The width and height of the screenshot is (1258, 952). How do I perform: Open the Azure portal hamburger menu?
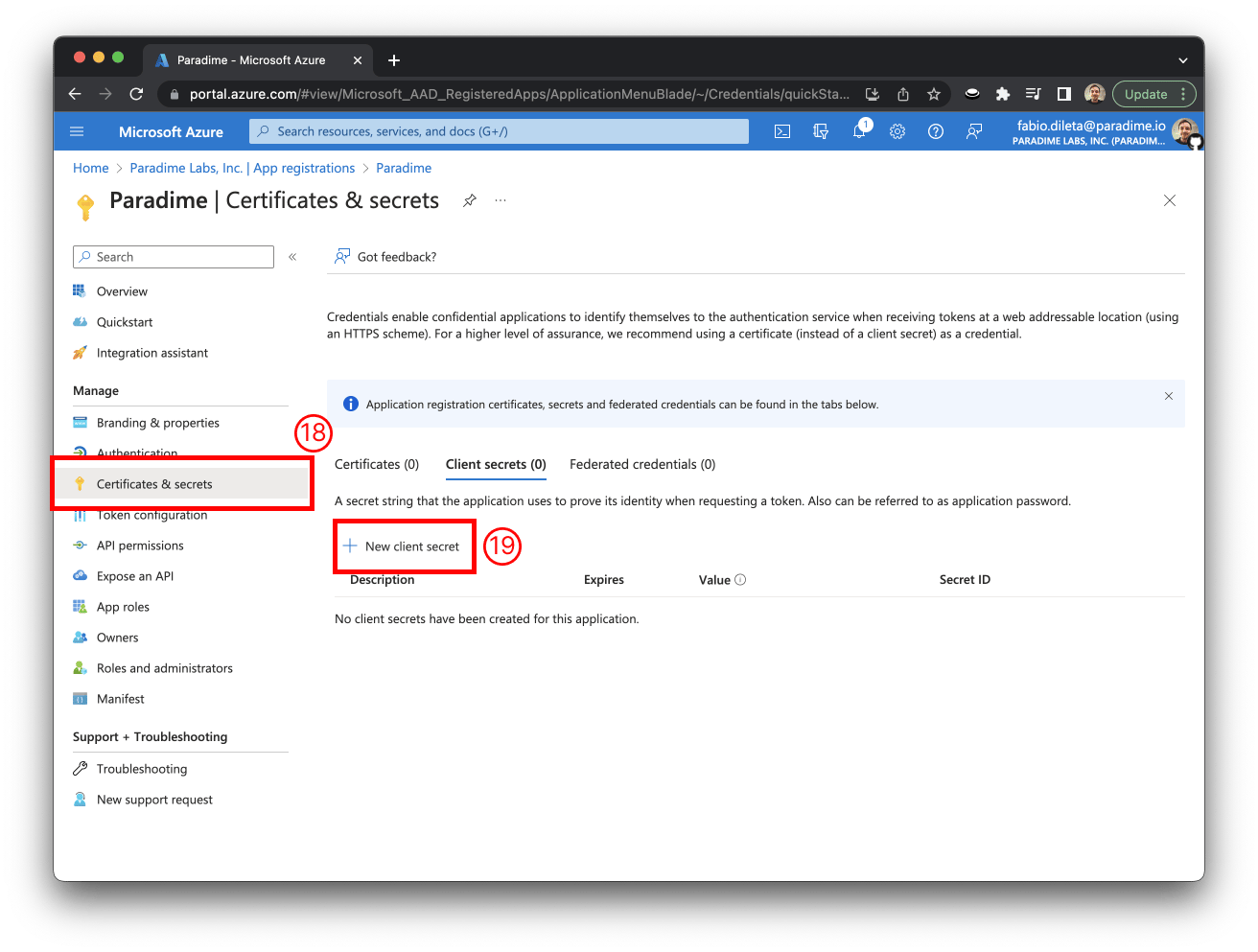pos(78,131)
